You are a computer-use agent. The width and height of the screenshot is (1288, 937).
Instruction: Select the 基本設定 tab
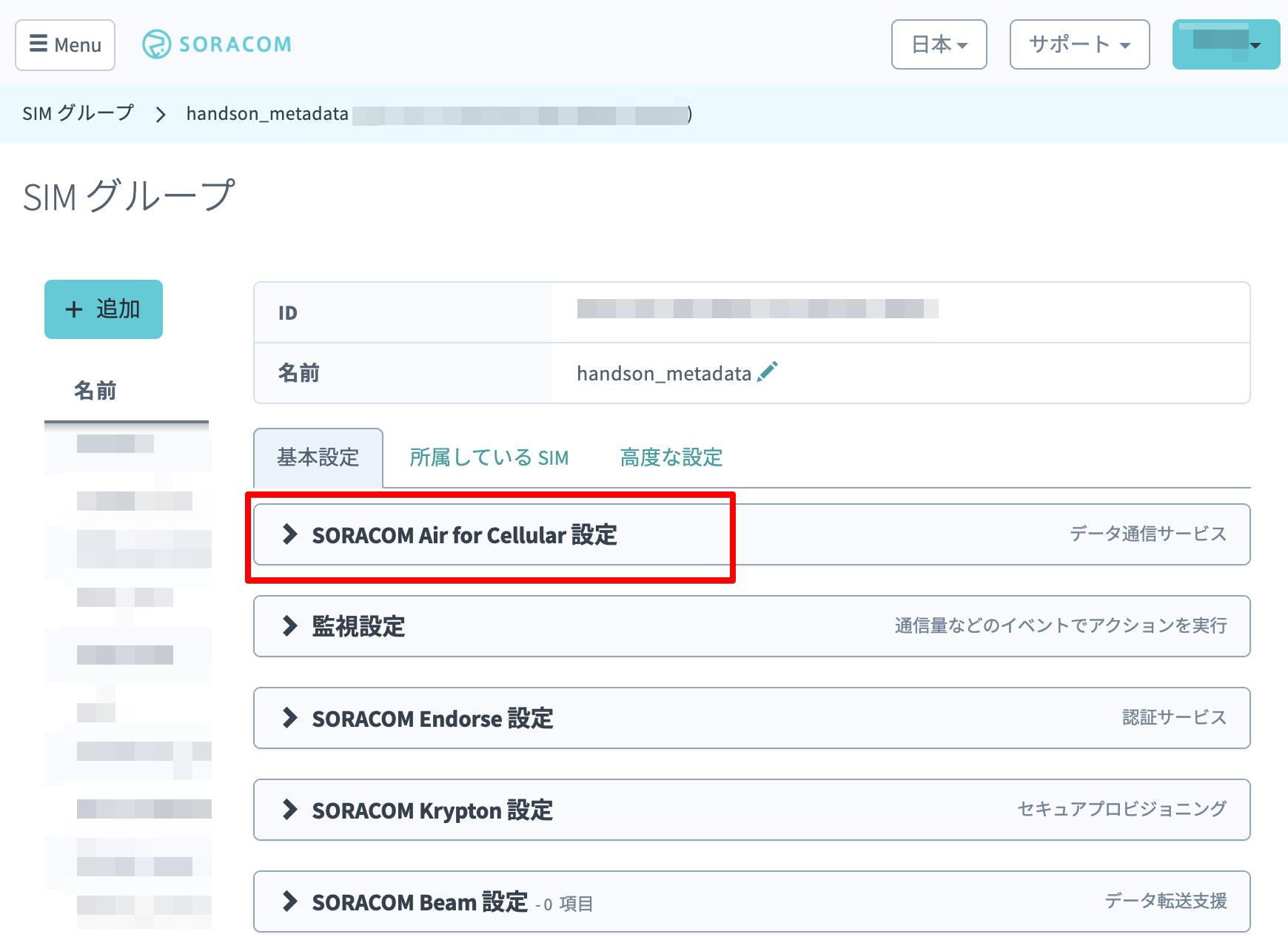[318, 457]
